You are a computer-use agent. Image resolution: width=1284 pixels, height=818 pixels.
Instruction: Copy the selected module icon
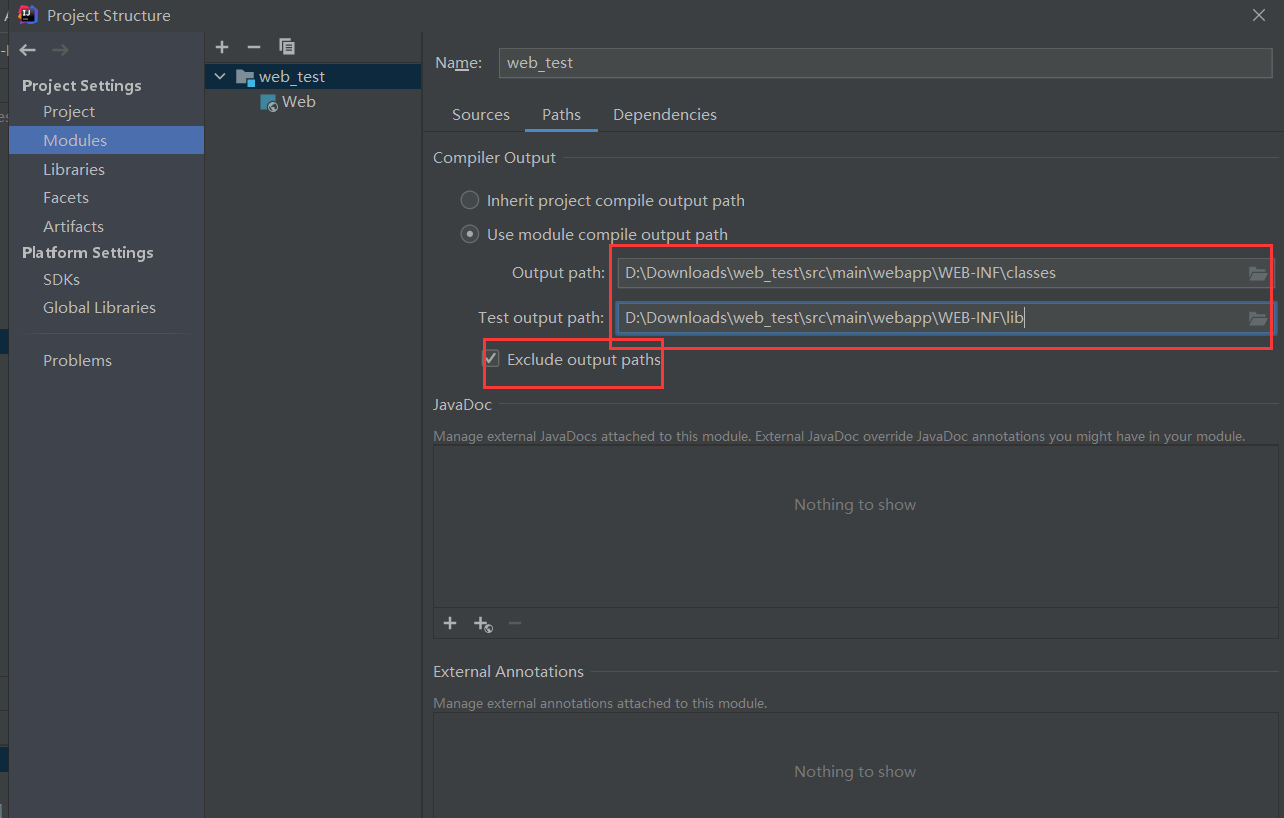287,47
